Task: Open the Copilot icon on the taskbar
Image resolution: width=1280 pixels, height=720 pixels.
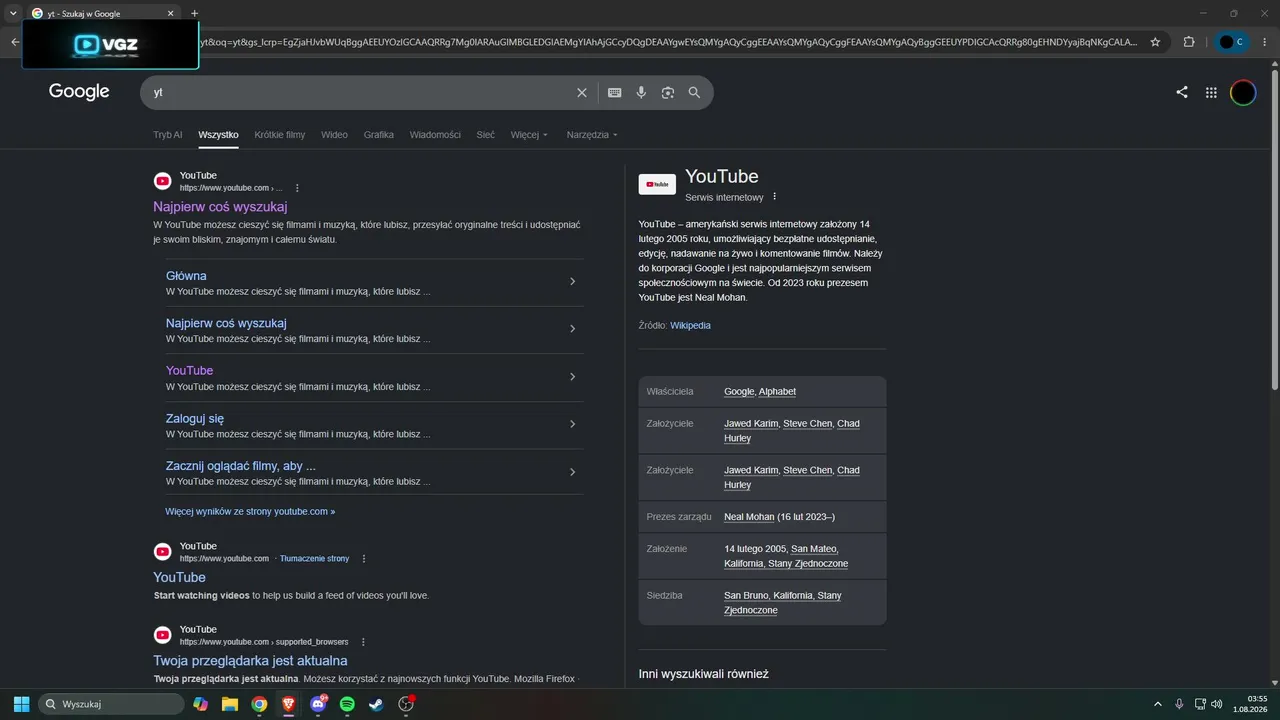Action: click(201, 704)
